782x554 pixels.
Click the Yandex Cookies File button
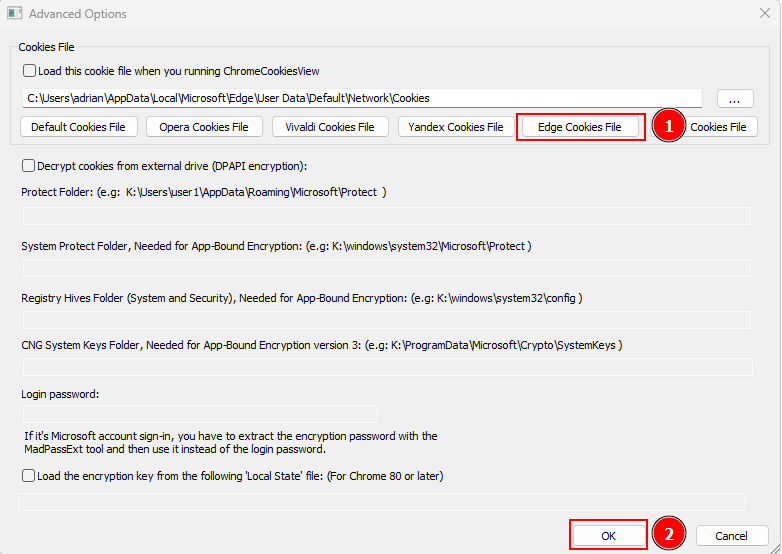click(455, 127)
